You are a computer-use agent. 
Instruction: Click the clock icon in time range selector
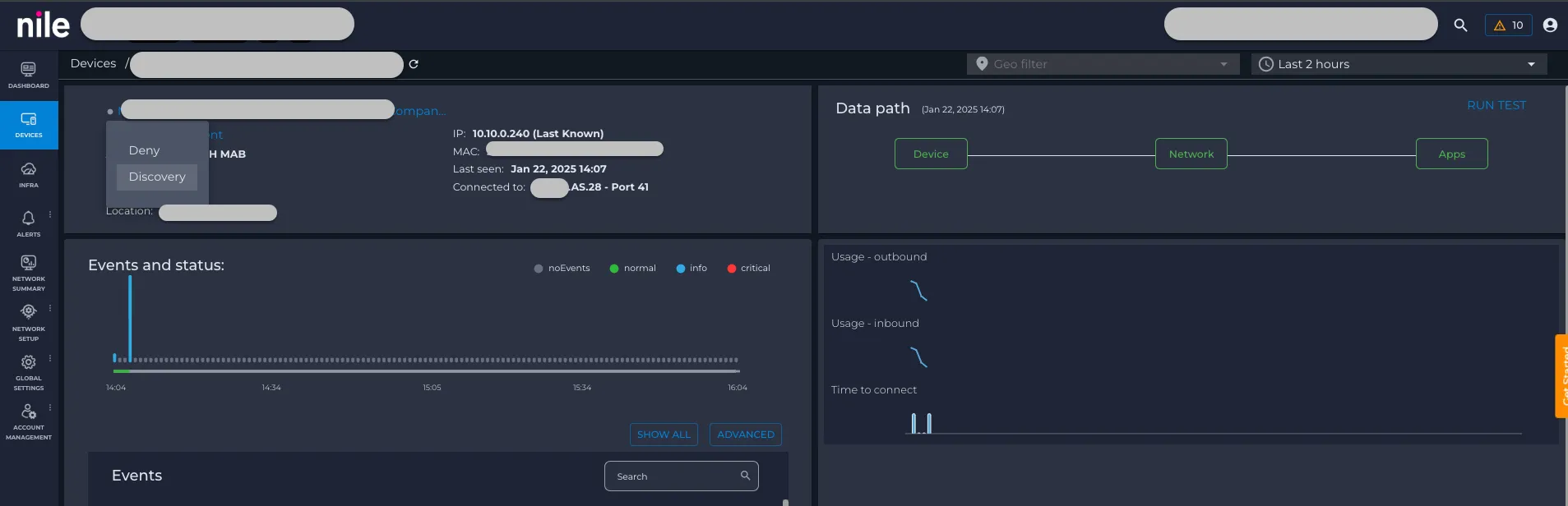coord(1265,64)
